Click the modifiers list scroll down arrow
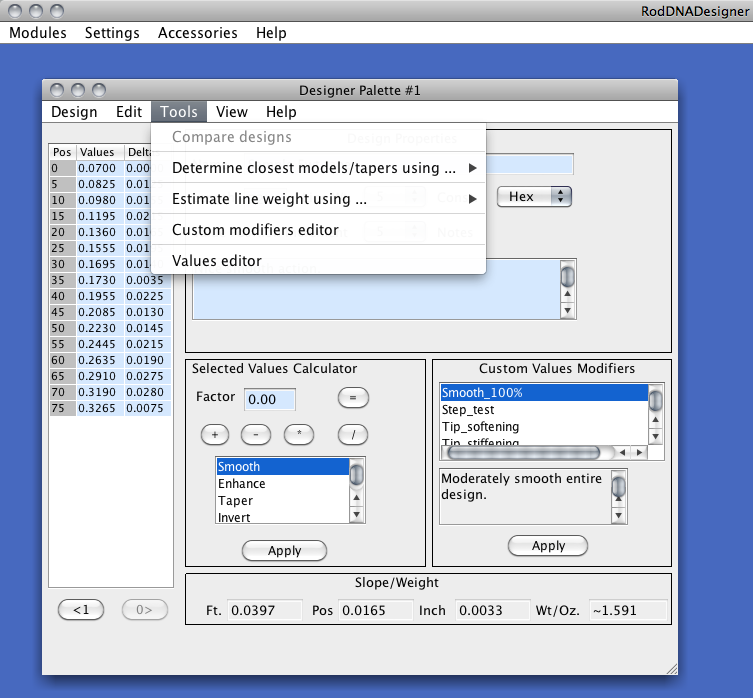The image size is (753, 698). click(x=656, y=437)
